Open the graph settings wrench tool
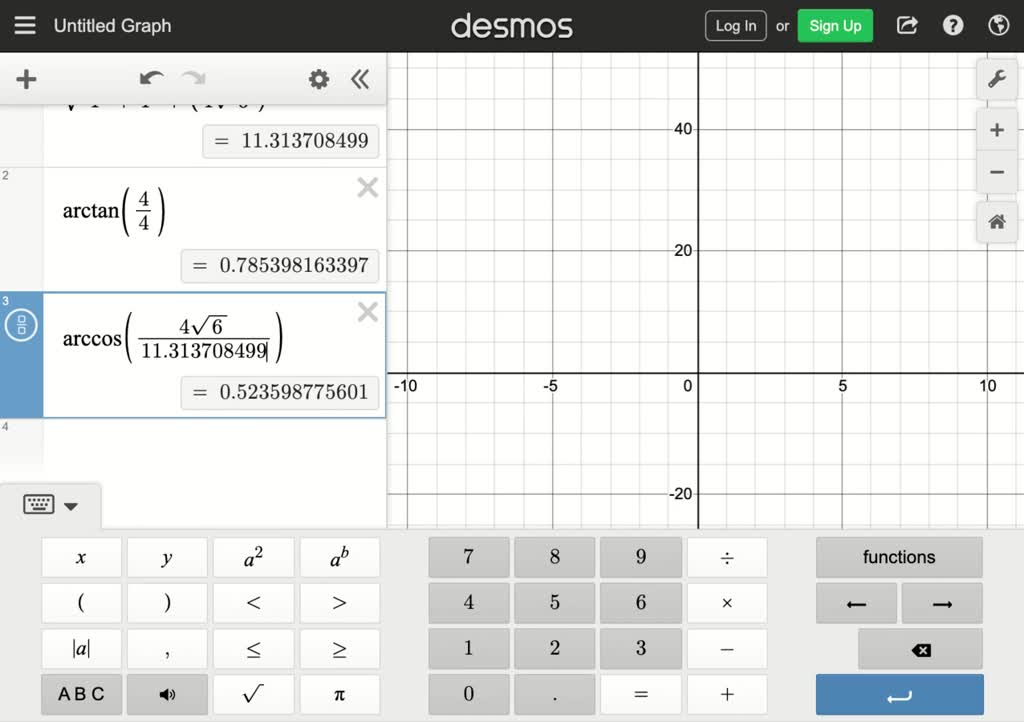 996,79
